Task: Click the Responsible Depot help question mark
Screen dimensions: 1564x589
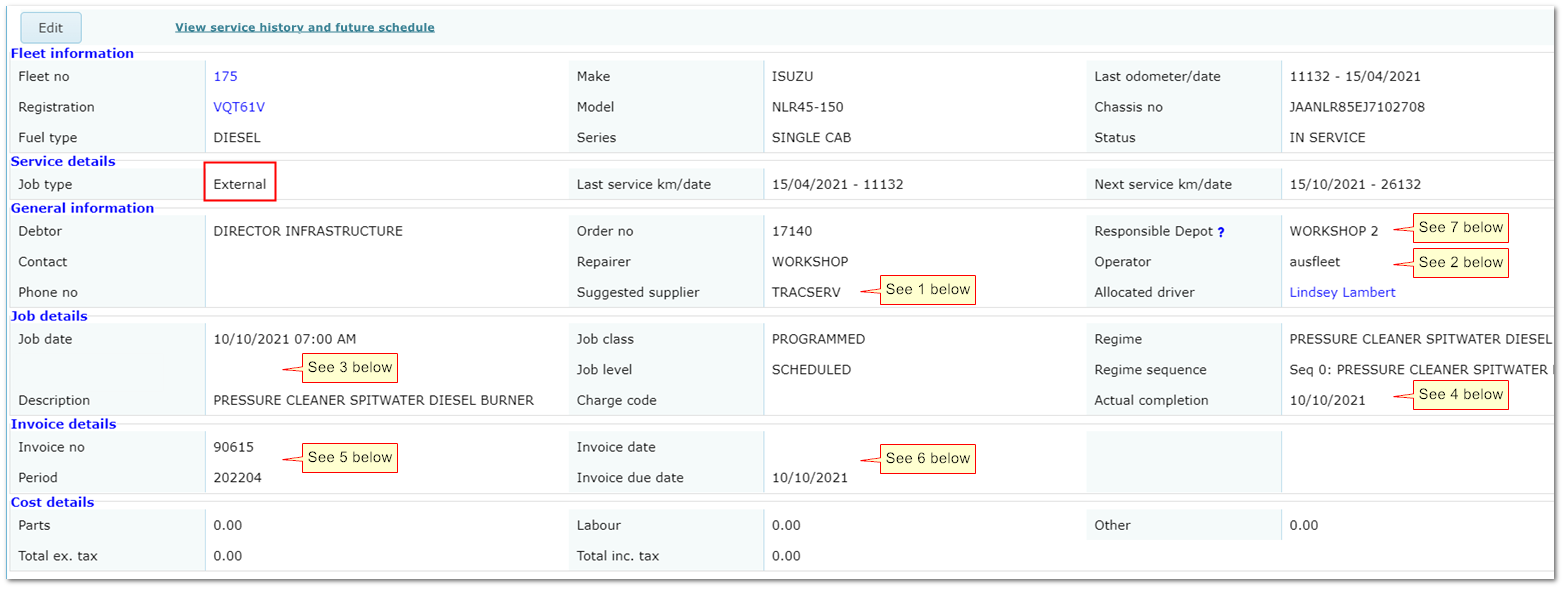Action: (1220, 232)
